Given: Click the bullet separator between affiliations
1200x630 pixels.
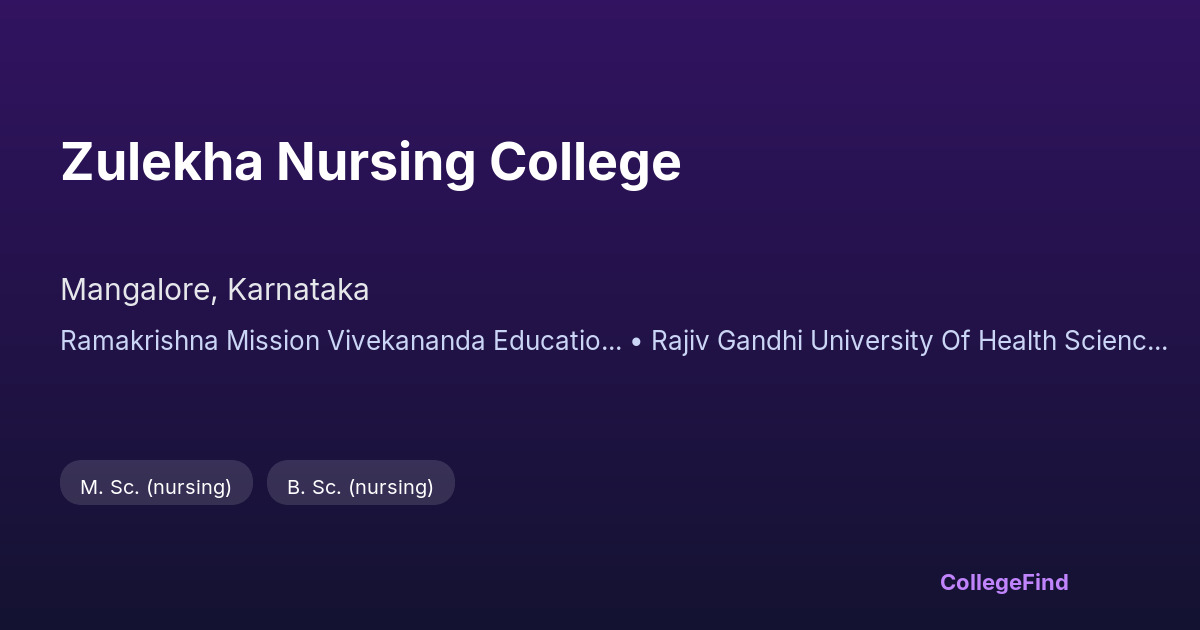Looking at the screenshot, I should pyautogui.click(x=636, y=341).
